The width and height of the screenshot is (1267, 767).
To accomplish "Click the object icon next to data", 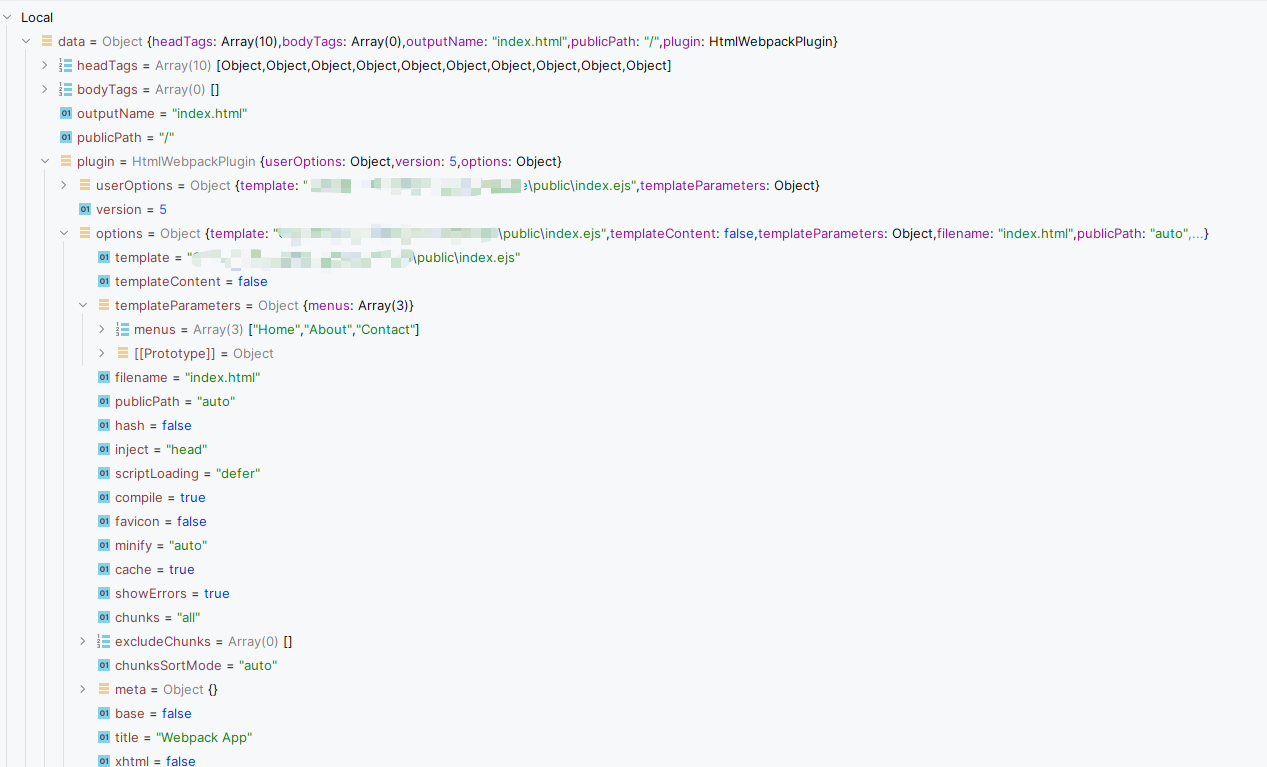I will (x=45, y=41).
